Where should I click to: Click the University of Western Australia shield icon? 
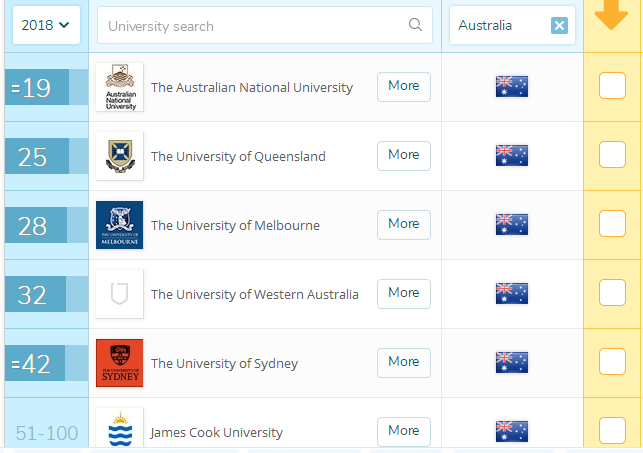tap(119, 294)
